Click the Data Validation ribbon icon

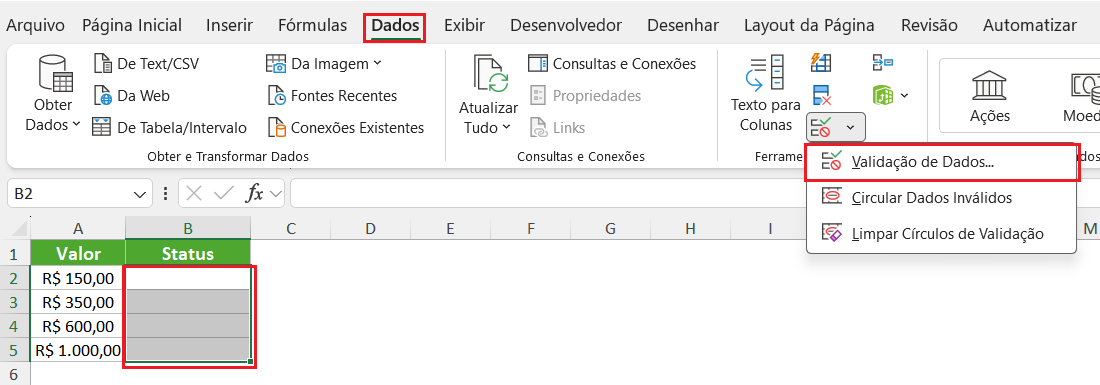pos(821,127)
